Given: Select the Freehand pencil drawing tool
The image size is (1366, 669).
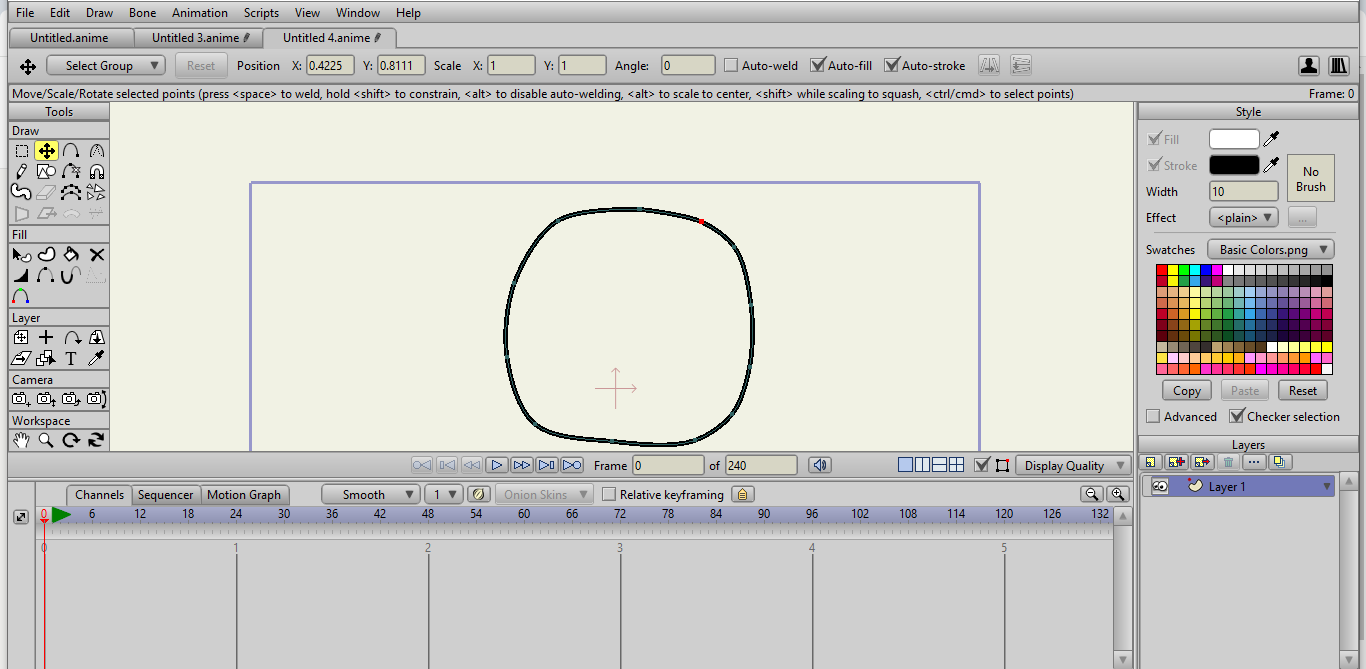Looking at the screenshot, I should pos(22,171).
